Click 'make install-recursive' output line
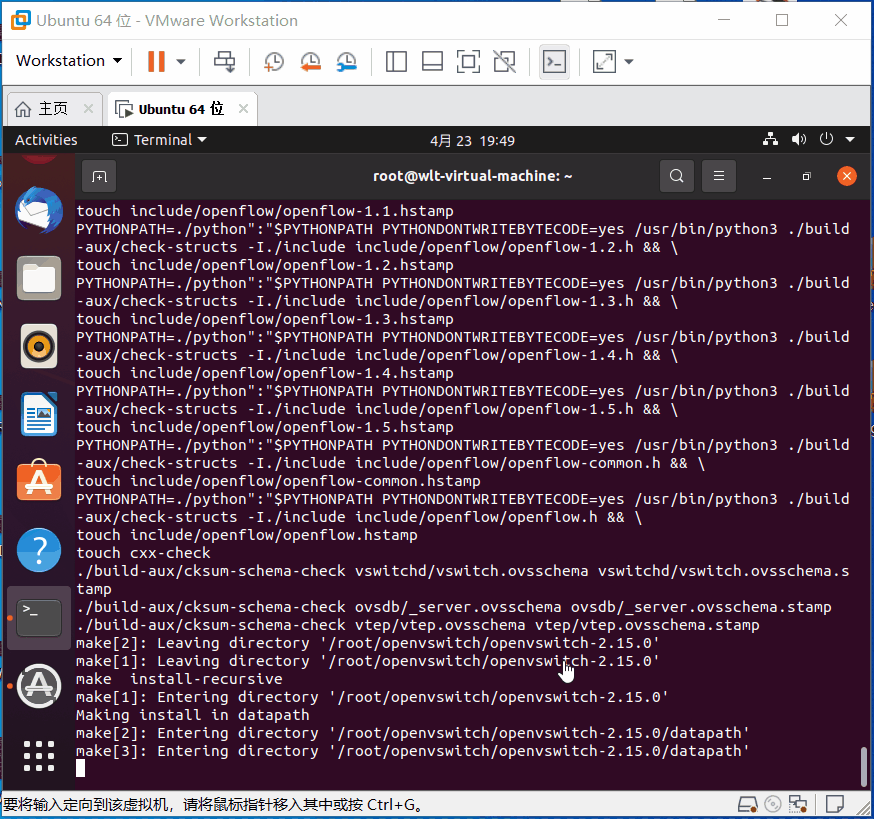 pos(179,679)
